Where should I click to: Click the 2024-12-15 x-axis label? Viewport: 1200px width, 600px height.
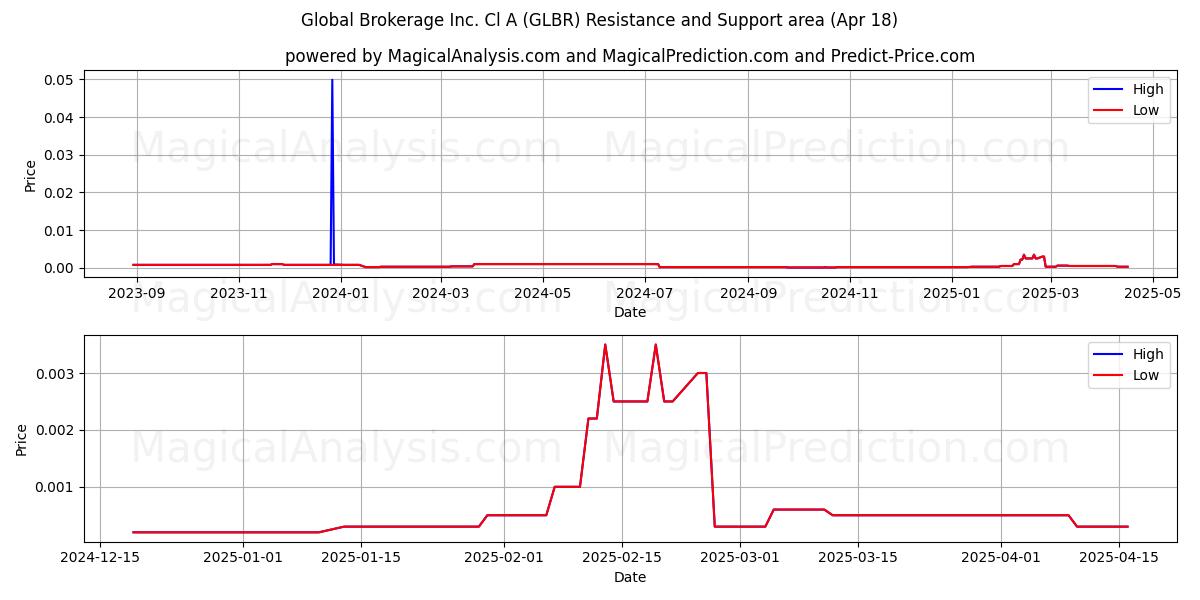point(100,558)
